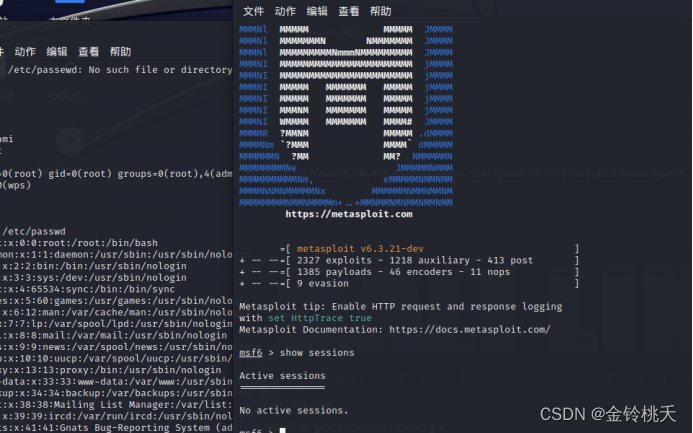Click the 'Gnats Bug-Reporting System' passwd entry
This screenshot has height=433, width=693.
[x=116, y=428]
